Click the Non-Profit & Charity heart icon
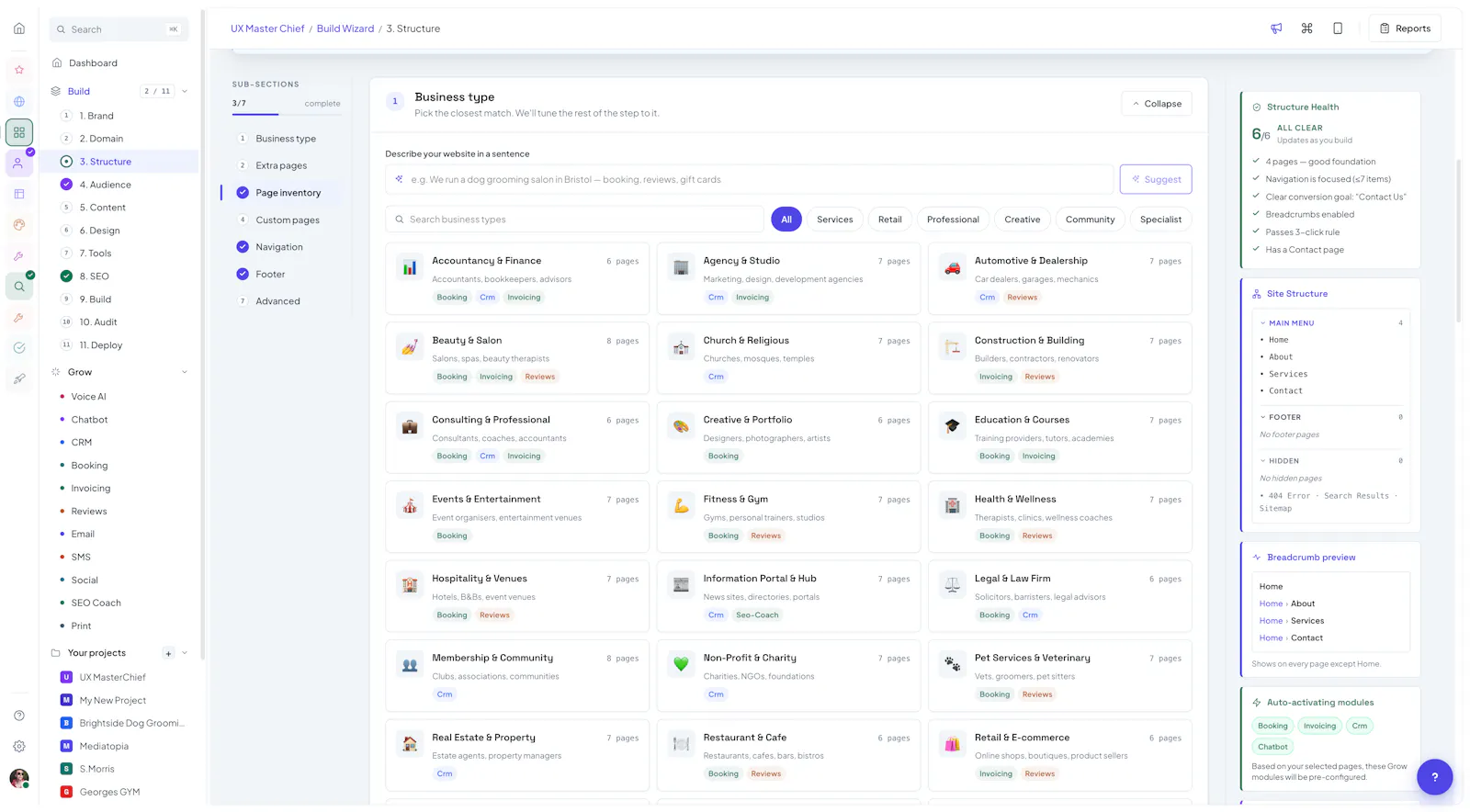This screenshot has width=1470, height=812. (681, 664)
